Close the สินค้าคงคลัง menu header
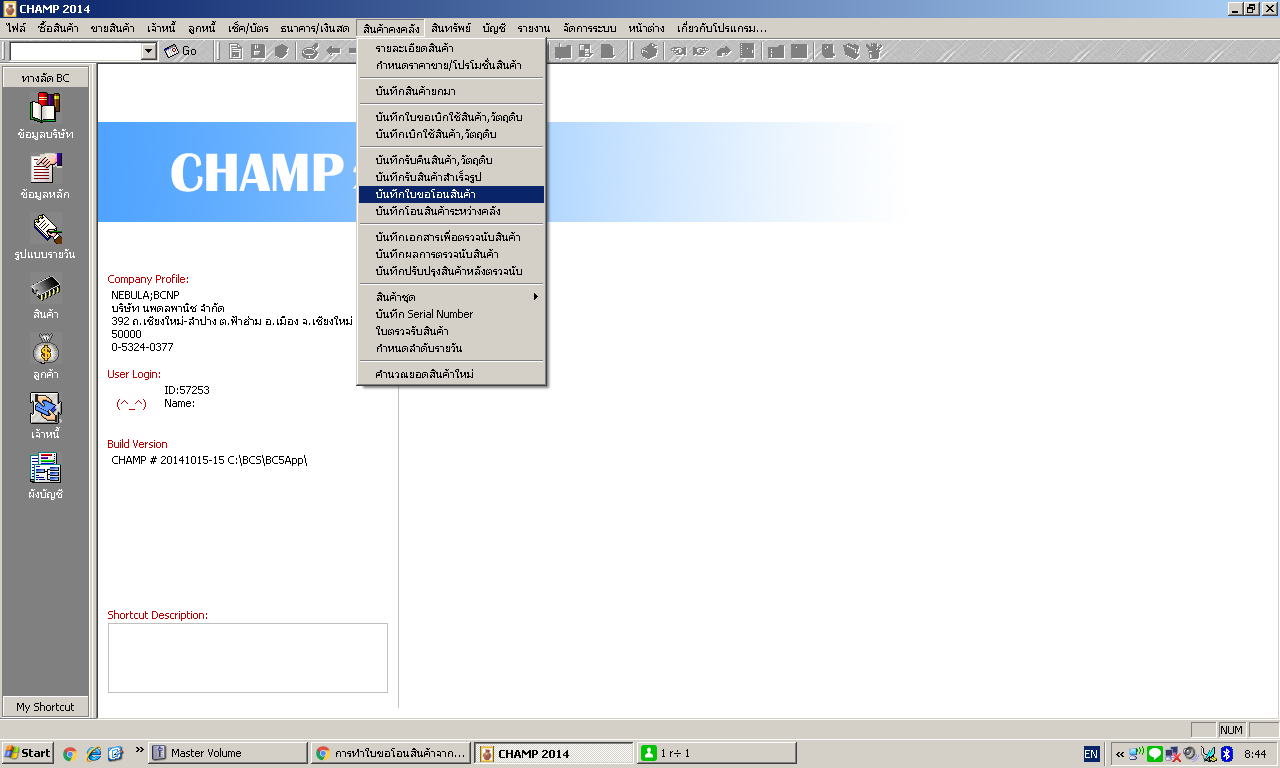The height and width of the screenshot is (768, 1280). [x=393, y=28]
